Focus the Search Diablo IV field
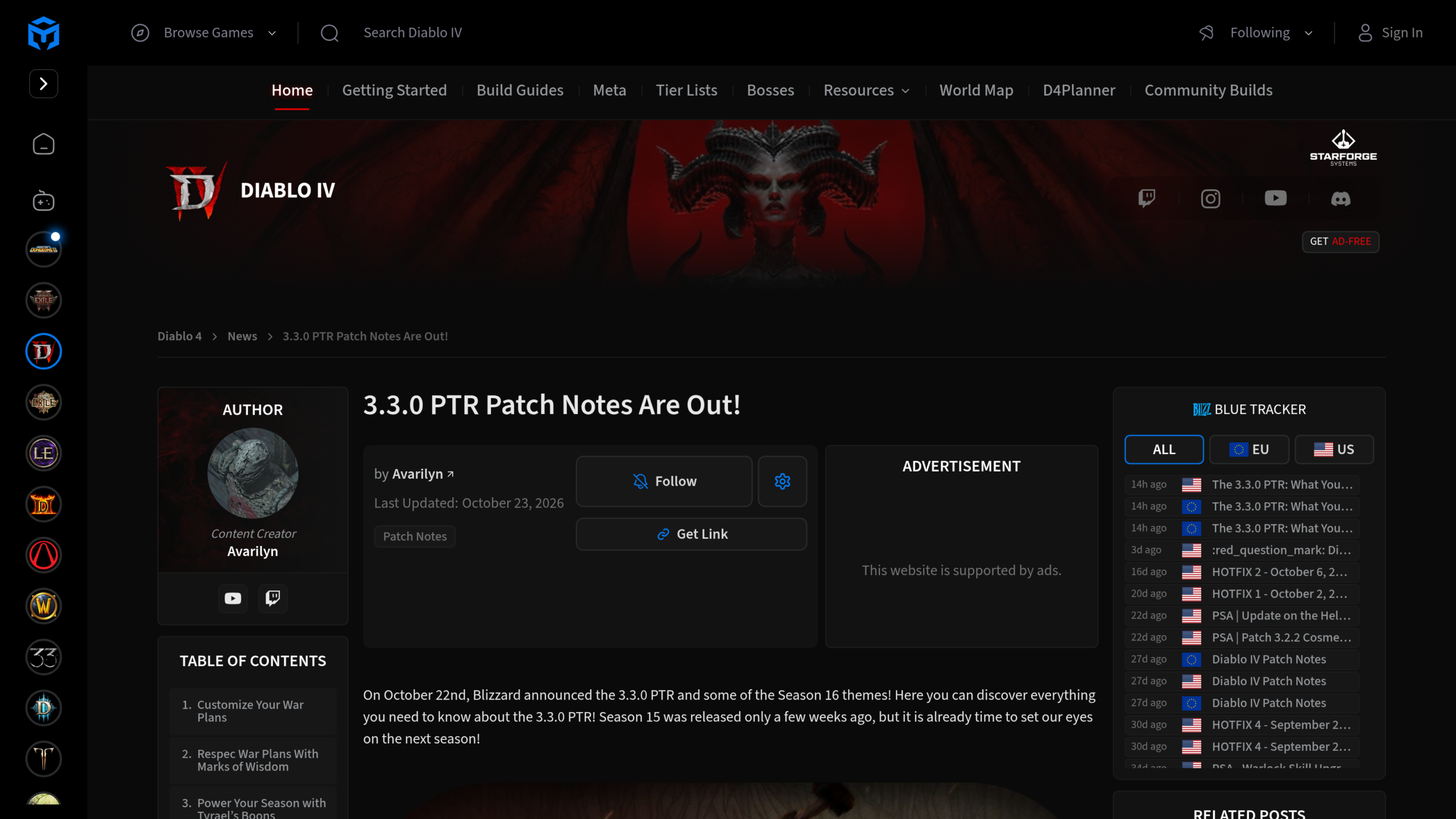The width and height of the screenshot is (1456, 819). click(413, 33)
